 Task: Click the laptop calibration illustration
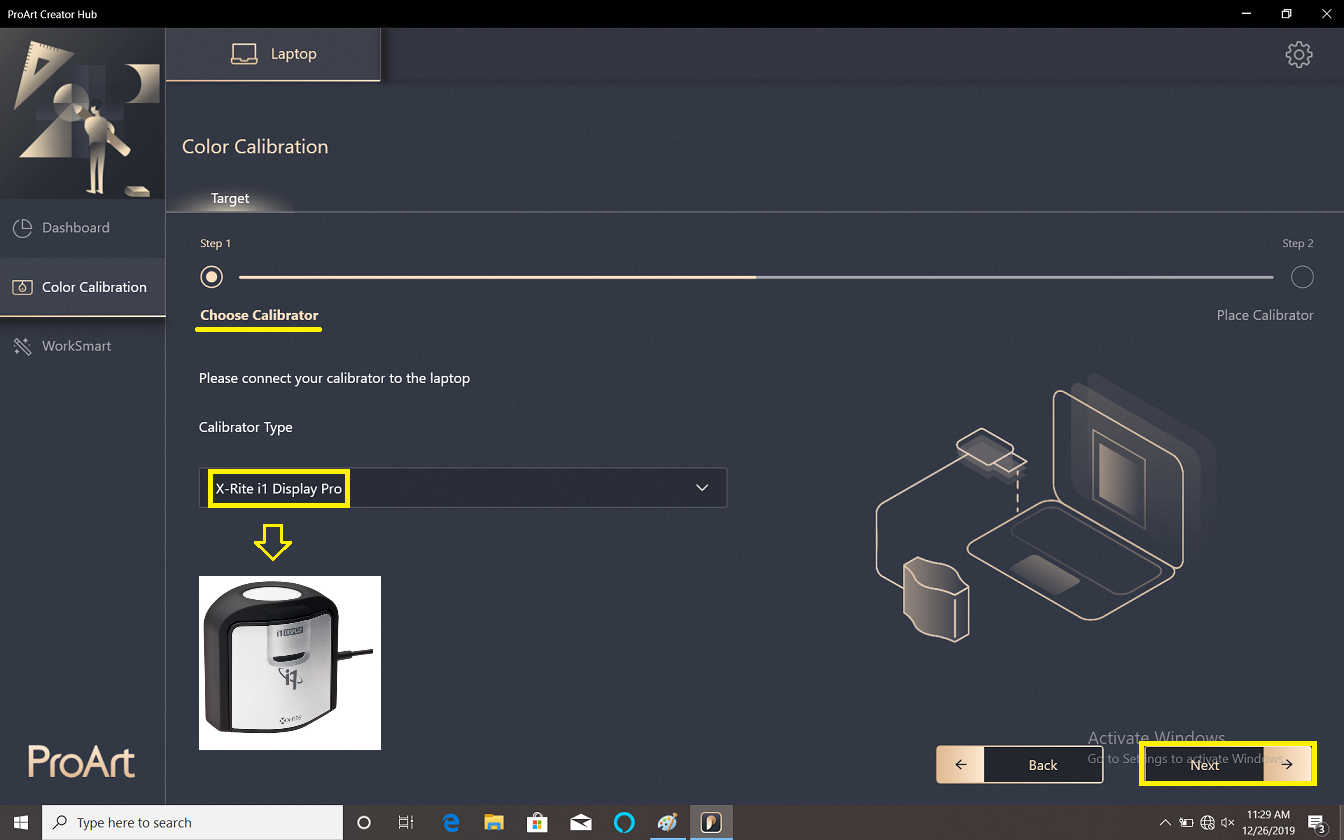point(1045,512)
